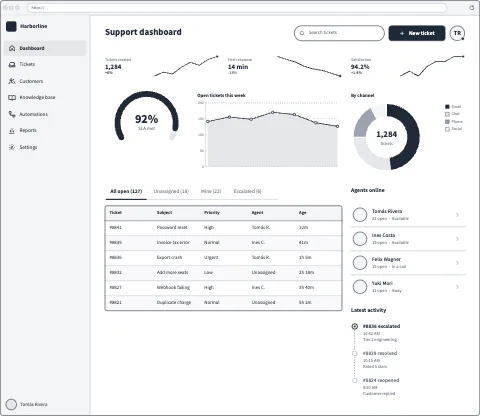The width and height of the screenshot is (480, 416).
Task: Open the TR user avatar
Action: tap(457, 33)
